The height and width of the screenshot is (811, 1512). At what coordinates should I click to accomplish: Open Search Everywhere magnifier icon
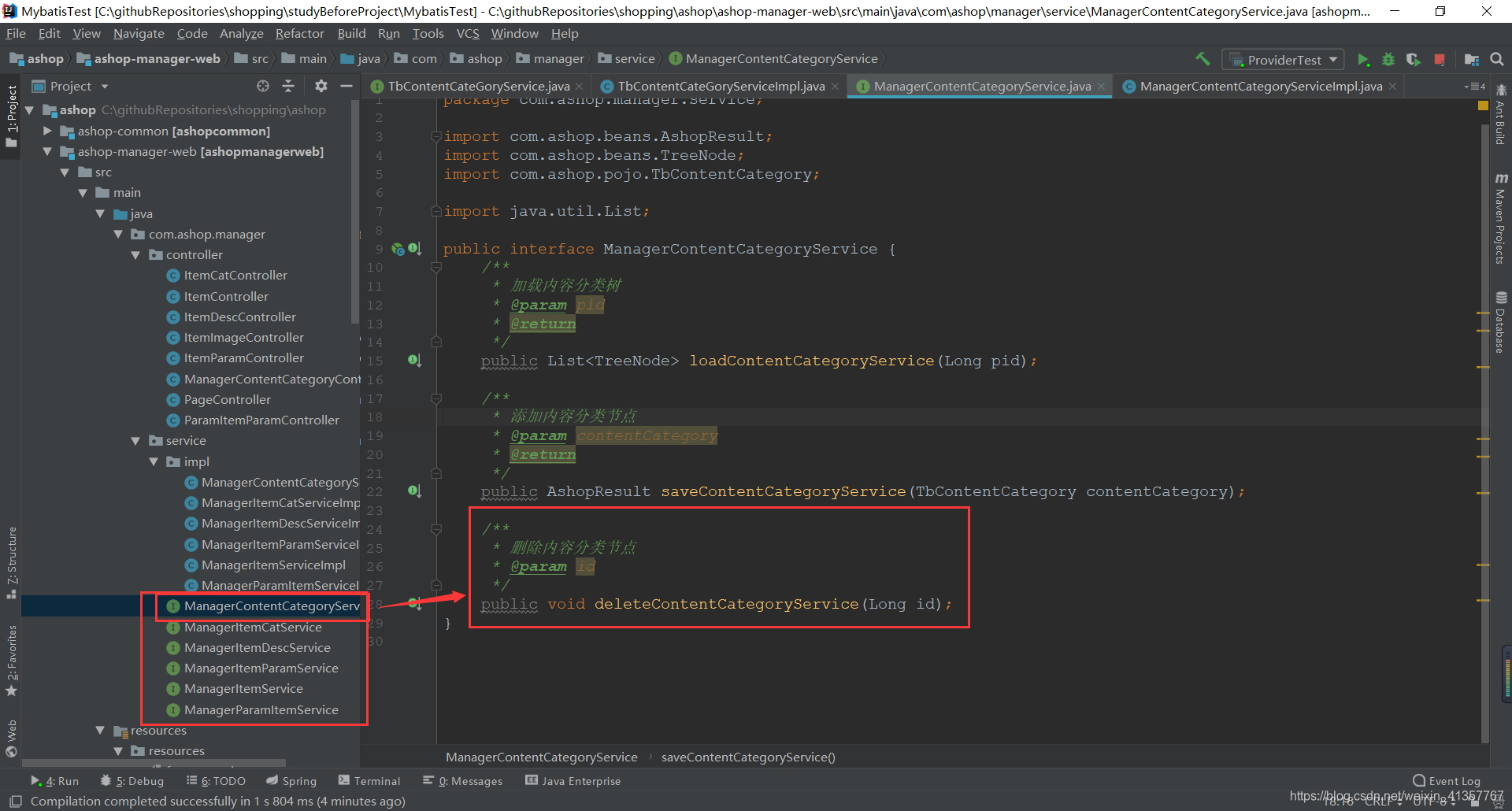tap(1497, 59)
